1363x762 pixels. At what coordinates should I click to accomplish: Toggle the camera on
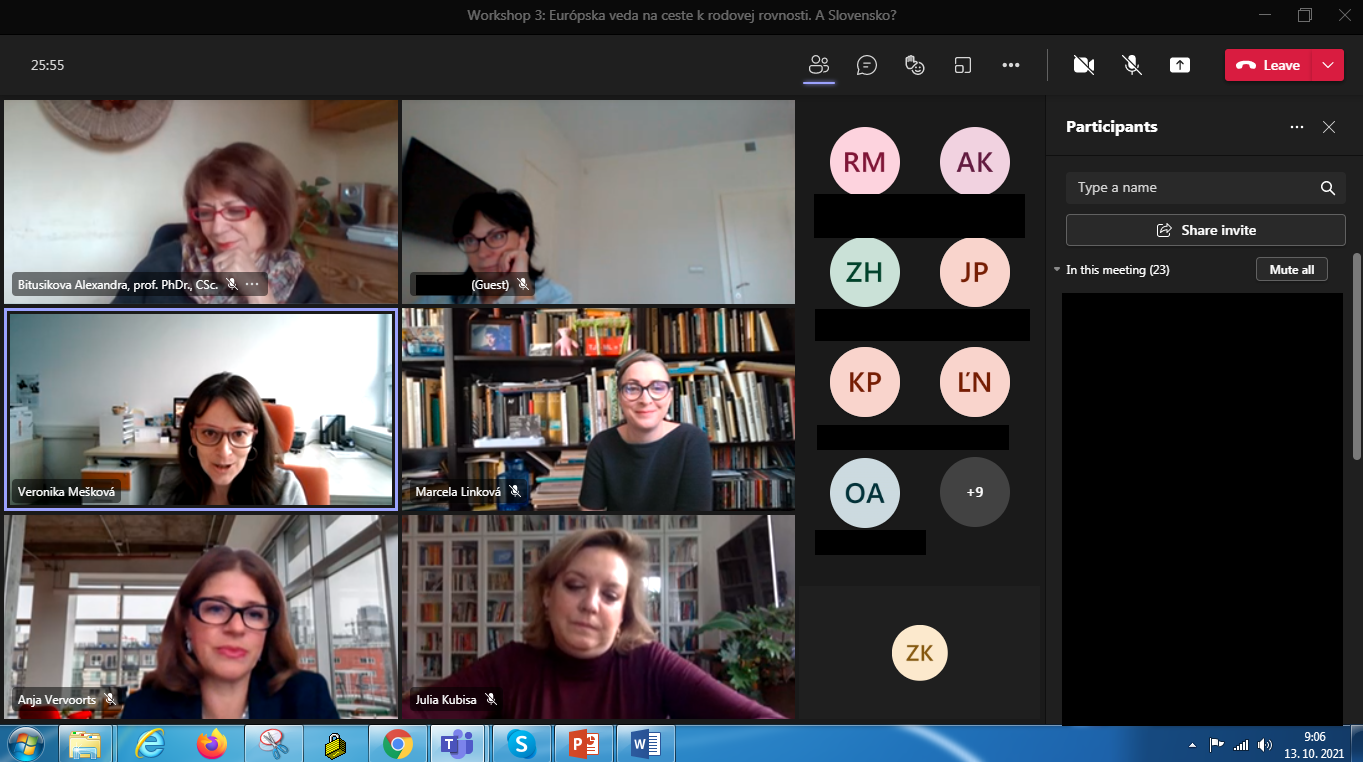click(1083, 65)
